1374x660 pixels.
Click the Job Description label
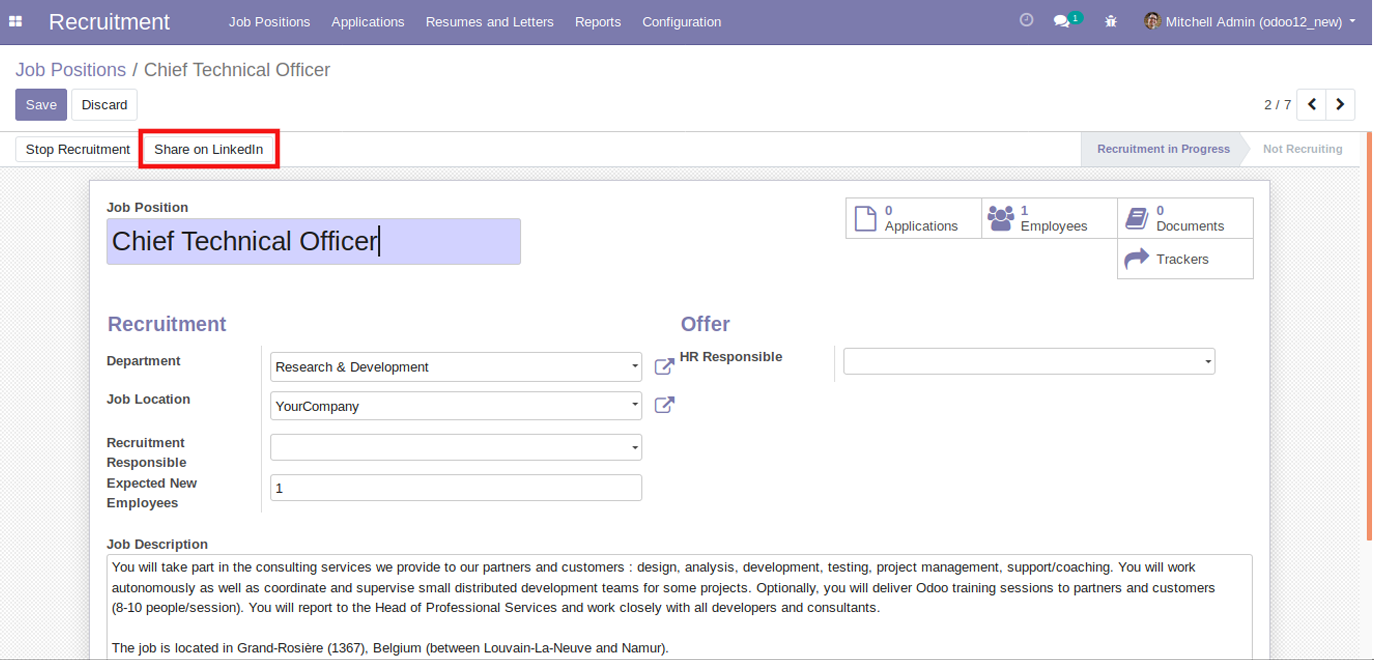tap(157, 544)
